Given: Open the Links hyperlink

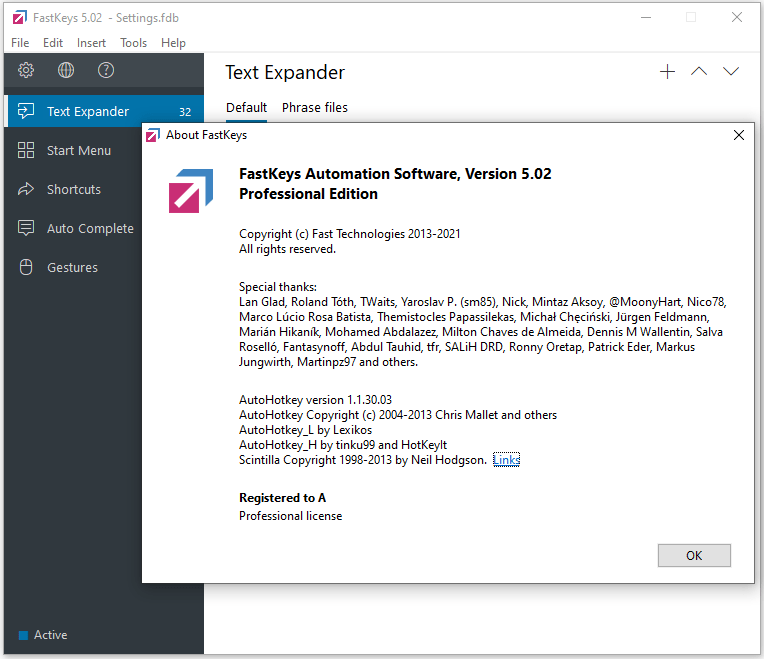Looking at the screenshot, I should 506,460.
